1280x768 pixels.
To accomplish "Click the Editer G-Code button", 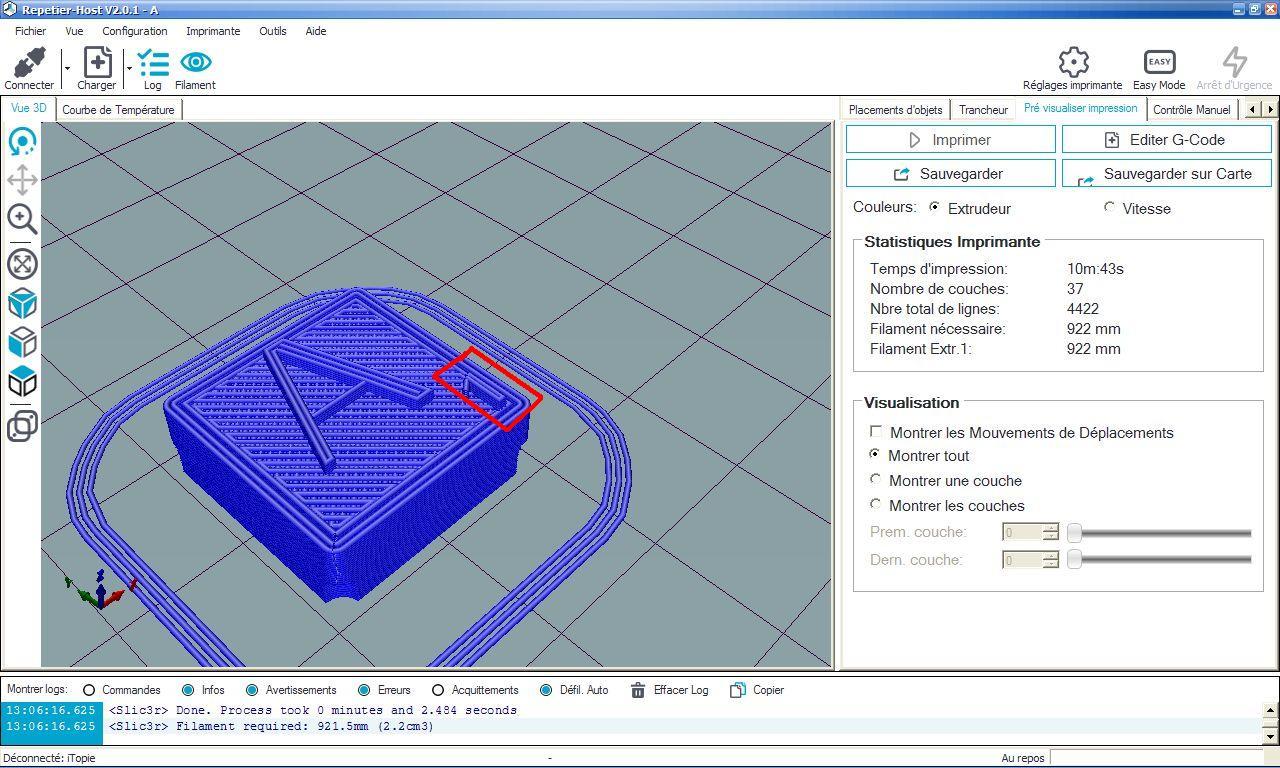I will click(x=1166, y=140).
